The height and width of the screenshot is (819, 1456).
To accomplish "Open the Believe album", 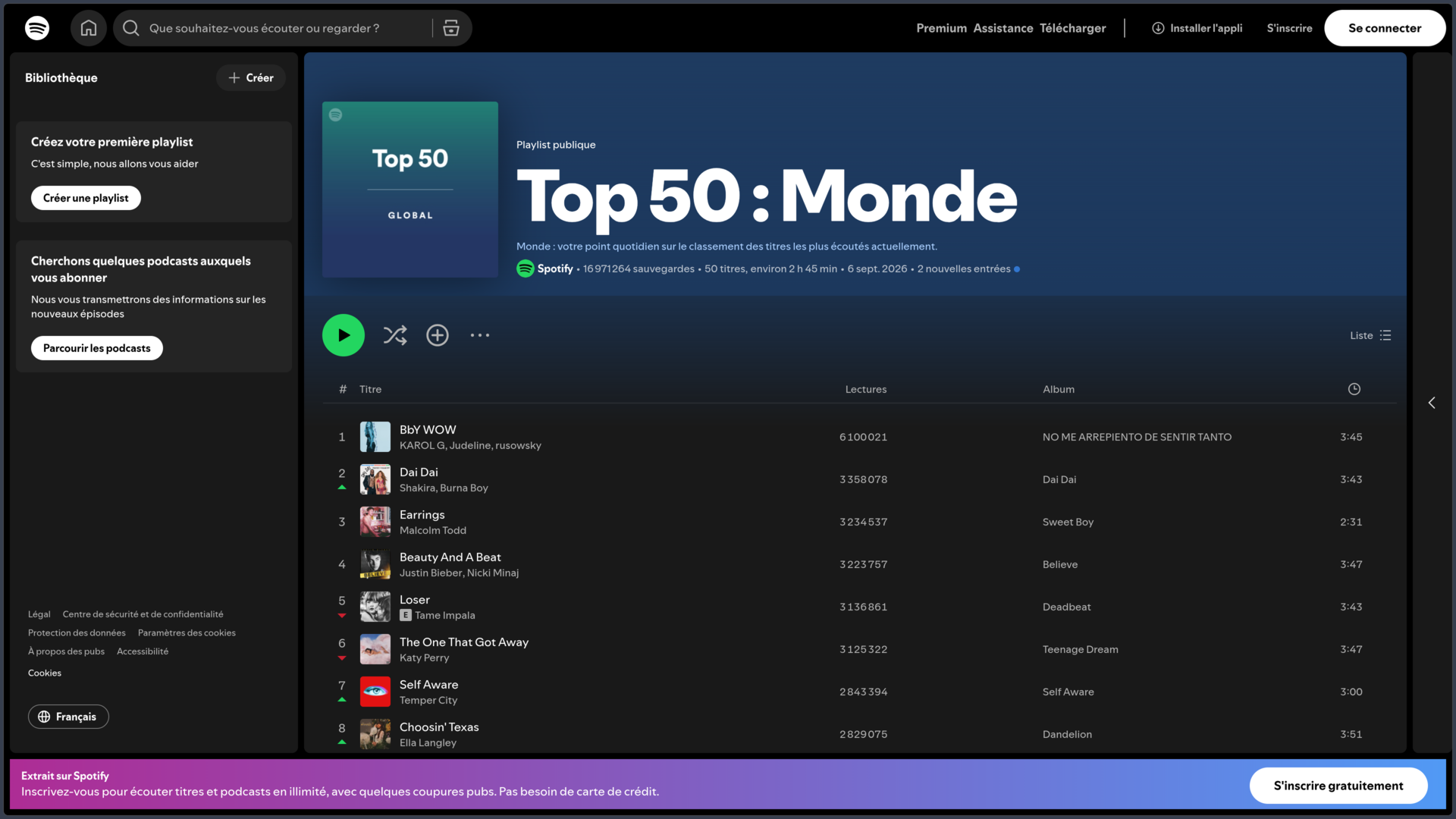I will coord(1060,564).
